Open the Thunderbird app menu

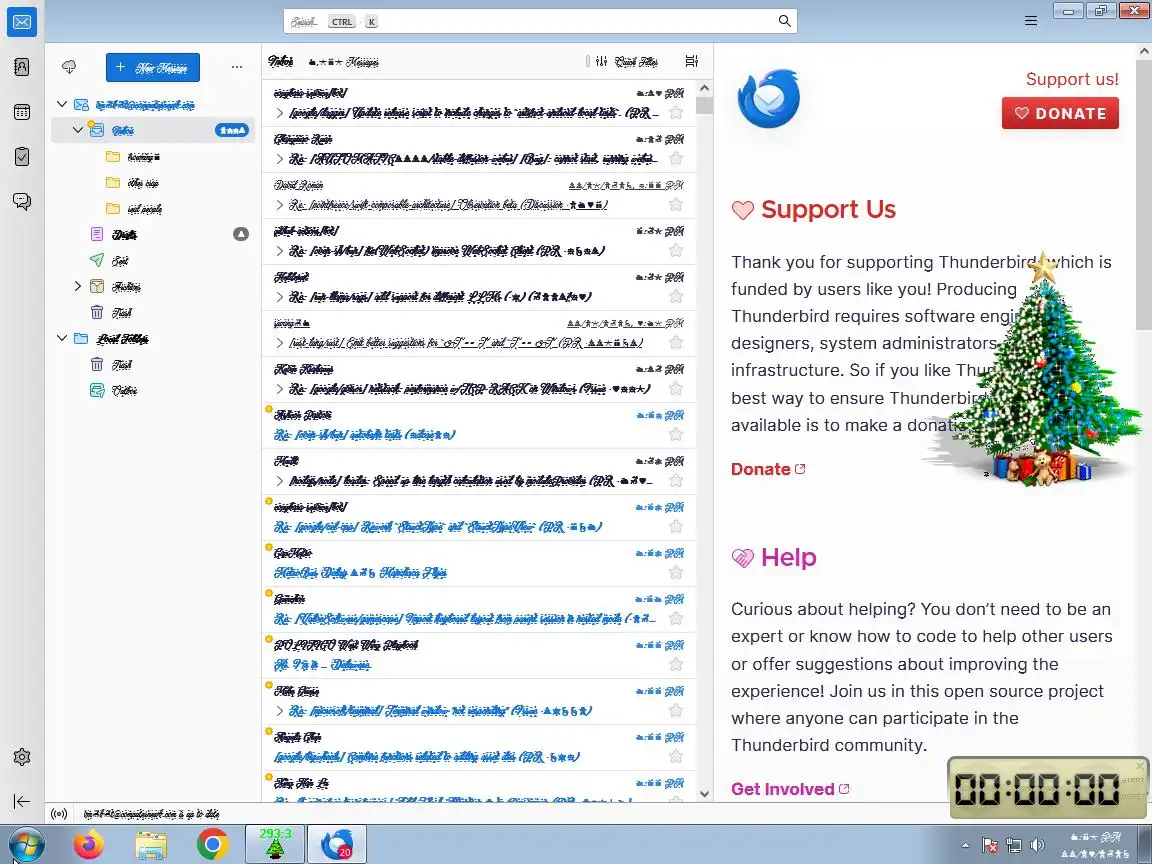tap(1031, 21)
